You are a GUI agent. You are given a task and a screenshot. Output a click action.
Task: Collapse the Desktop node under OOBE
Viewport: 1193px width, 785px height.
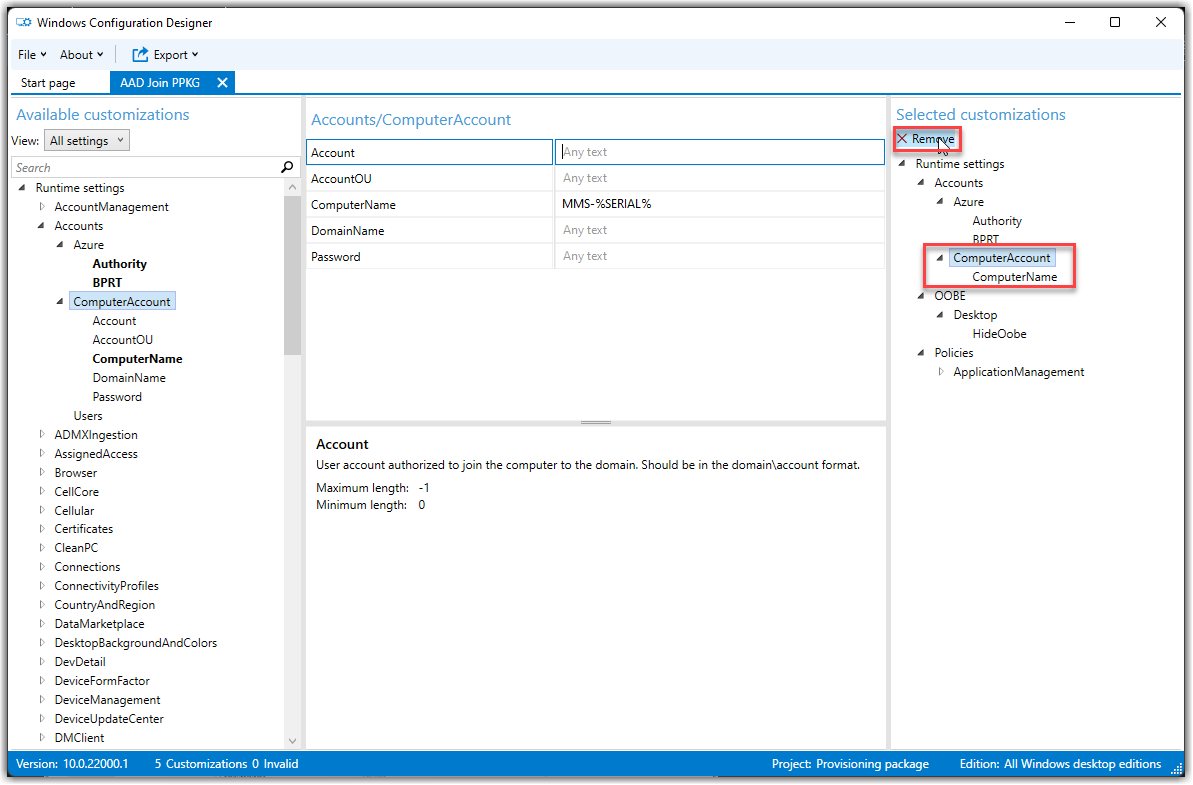[x=940, y=315]
